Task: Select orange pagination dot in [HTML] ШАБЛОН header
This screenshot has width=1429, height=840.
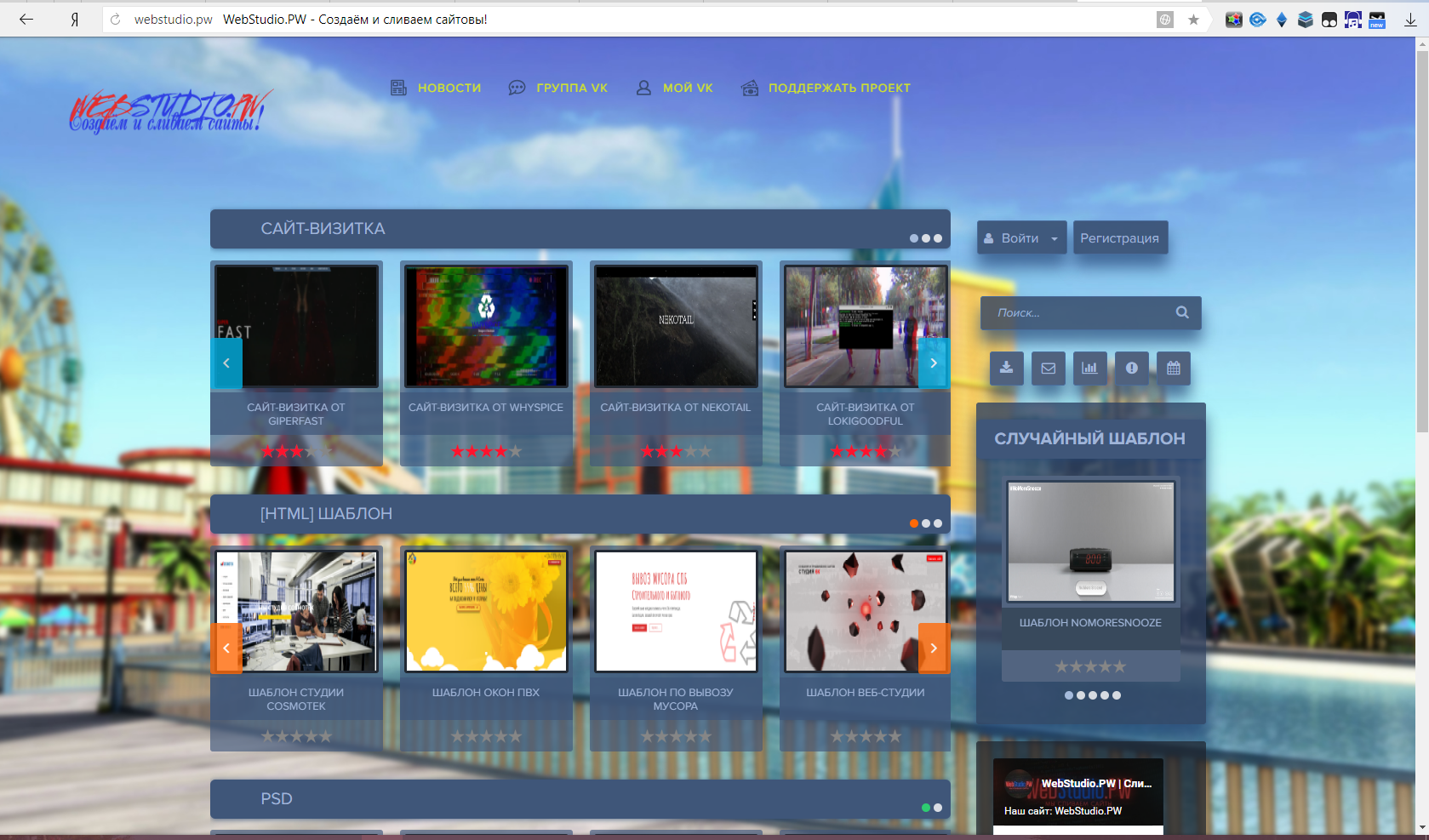Action: click(914, 523)
